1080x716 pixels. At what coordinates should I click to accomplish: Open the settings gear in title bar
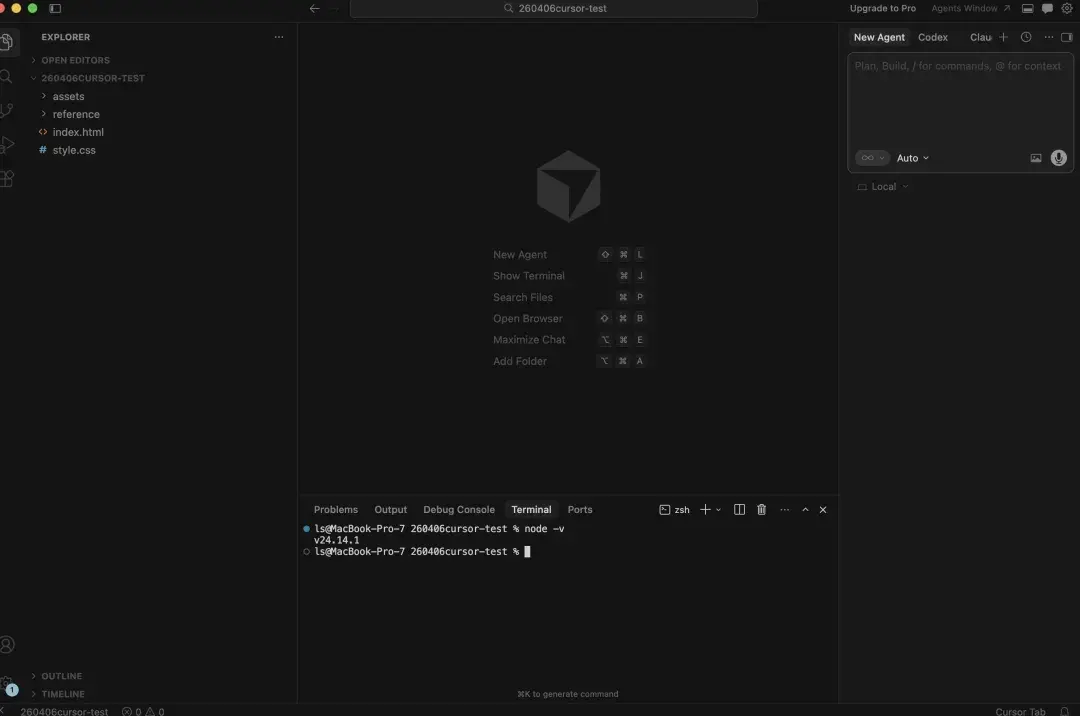click(1067, 8)
